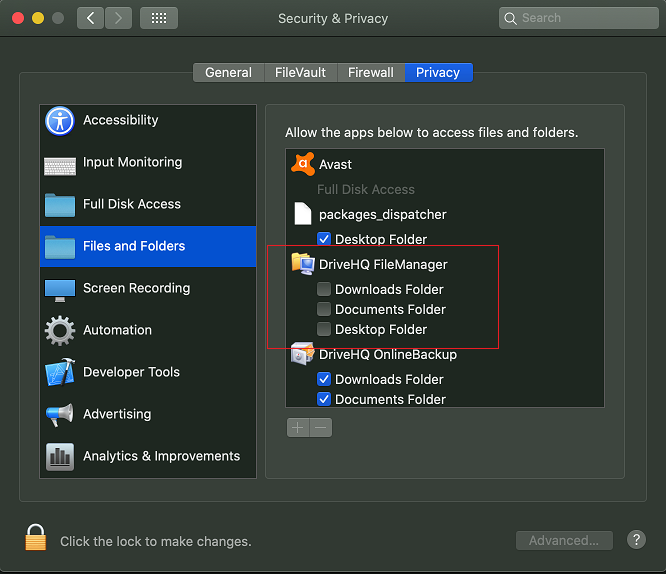Uncheck Downloads Folder under DriveHQ OnlineBackup
This screenshot has height=574, width=666.
(x=324, y=379)
